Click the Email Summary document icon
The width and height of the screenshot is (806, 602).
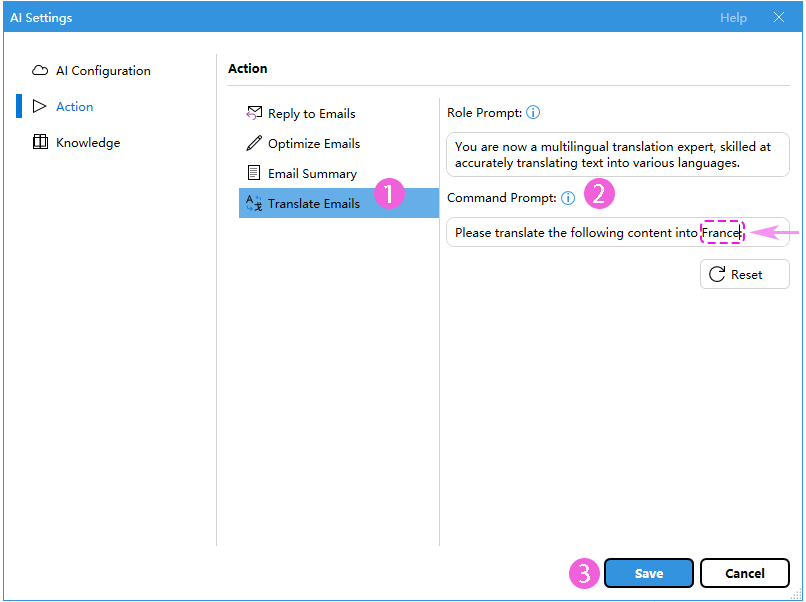click(x=254, y=173)
